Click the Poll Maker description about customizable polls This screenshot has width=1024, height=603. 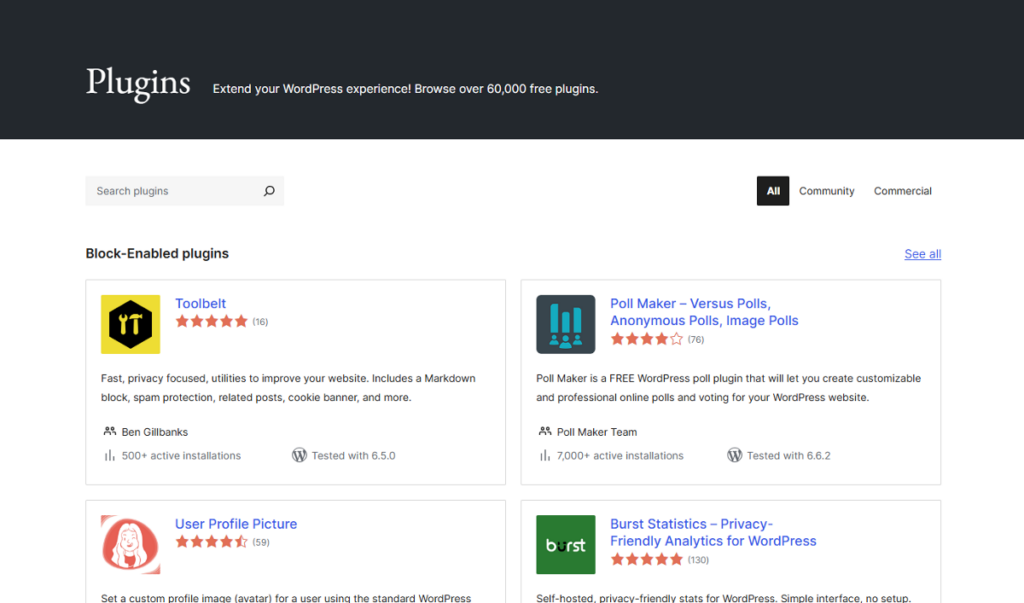coord(728,387)
